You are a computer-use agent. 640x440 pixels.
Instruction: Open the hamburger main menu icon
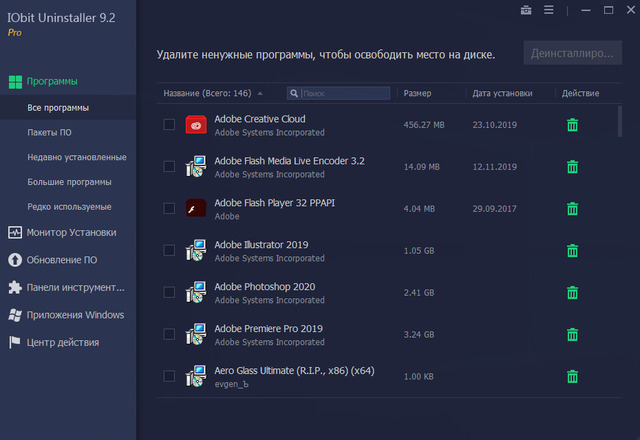548,11
